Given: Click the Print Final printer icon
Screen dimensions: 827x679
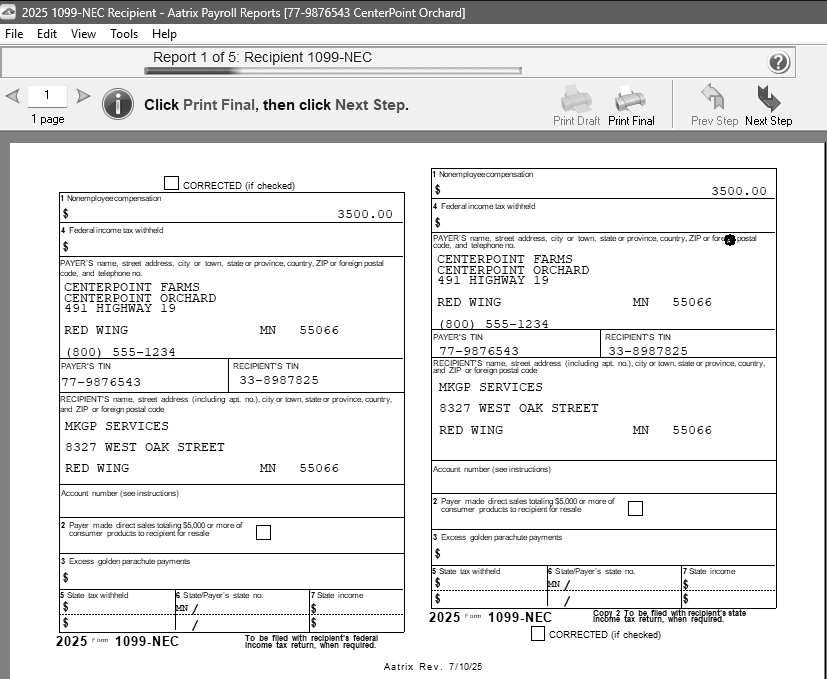Looking at the screenshot, I should (x=630, y=99).
